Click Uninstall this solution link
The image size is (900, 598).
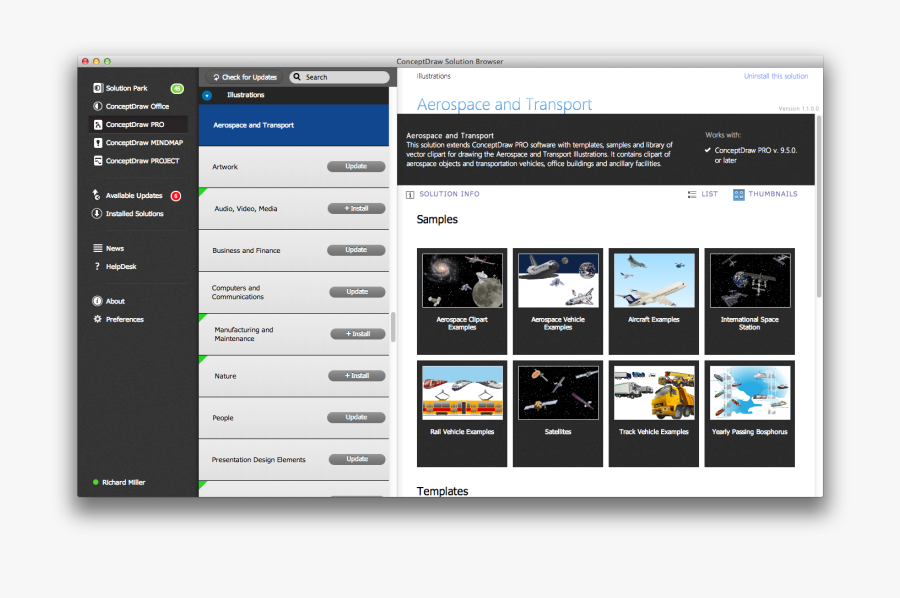[x=775, y=76]
